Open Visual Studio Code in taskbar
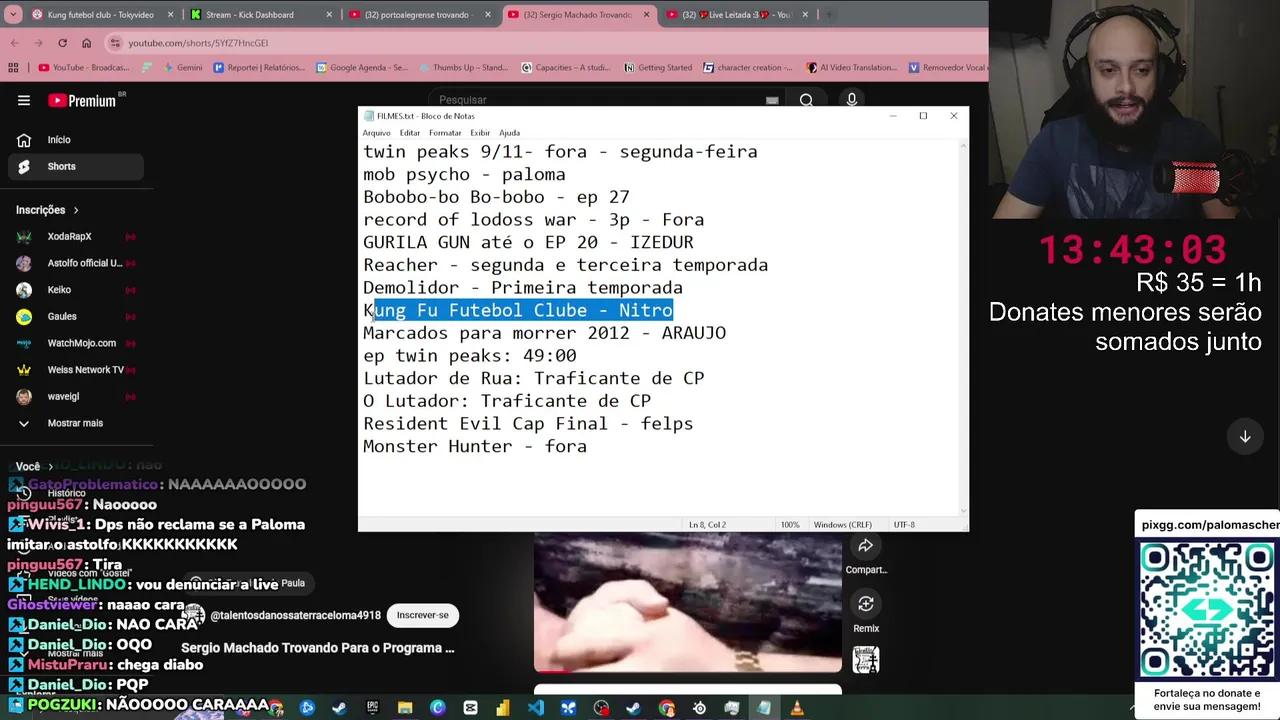The height and width of the screenshot is (720, 1280). pyautogui.click(x=536, y=708)
